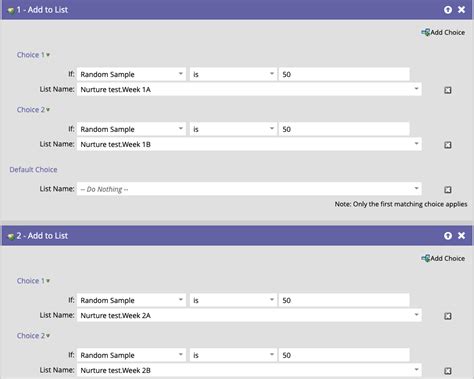Open List Name dropdown showing Nurture test.Week 1A

tap(249, 89)
